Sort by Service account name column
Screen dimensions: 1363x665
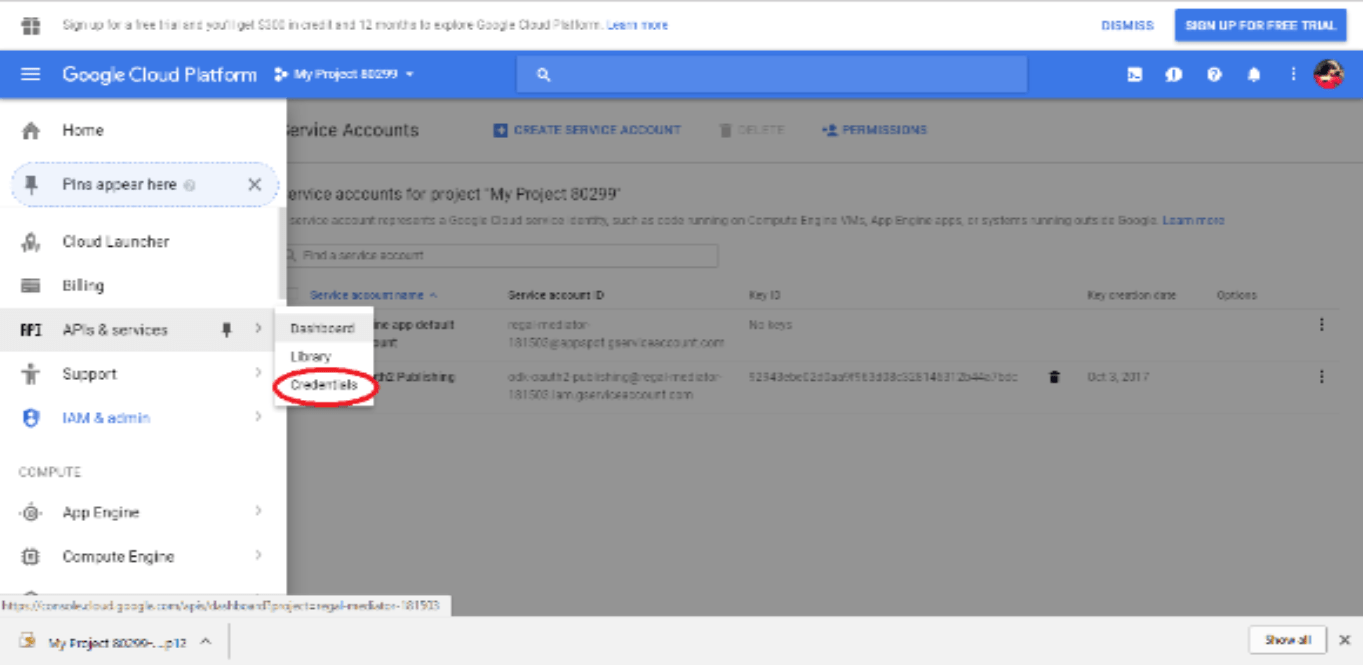(x=373, y=296)
